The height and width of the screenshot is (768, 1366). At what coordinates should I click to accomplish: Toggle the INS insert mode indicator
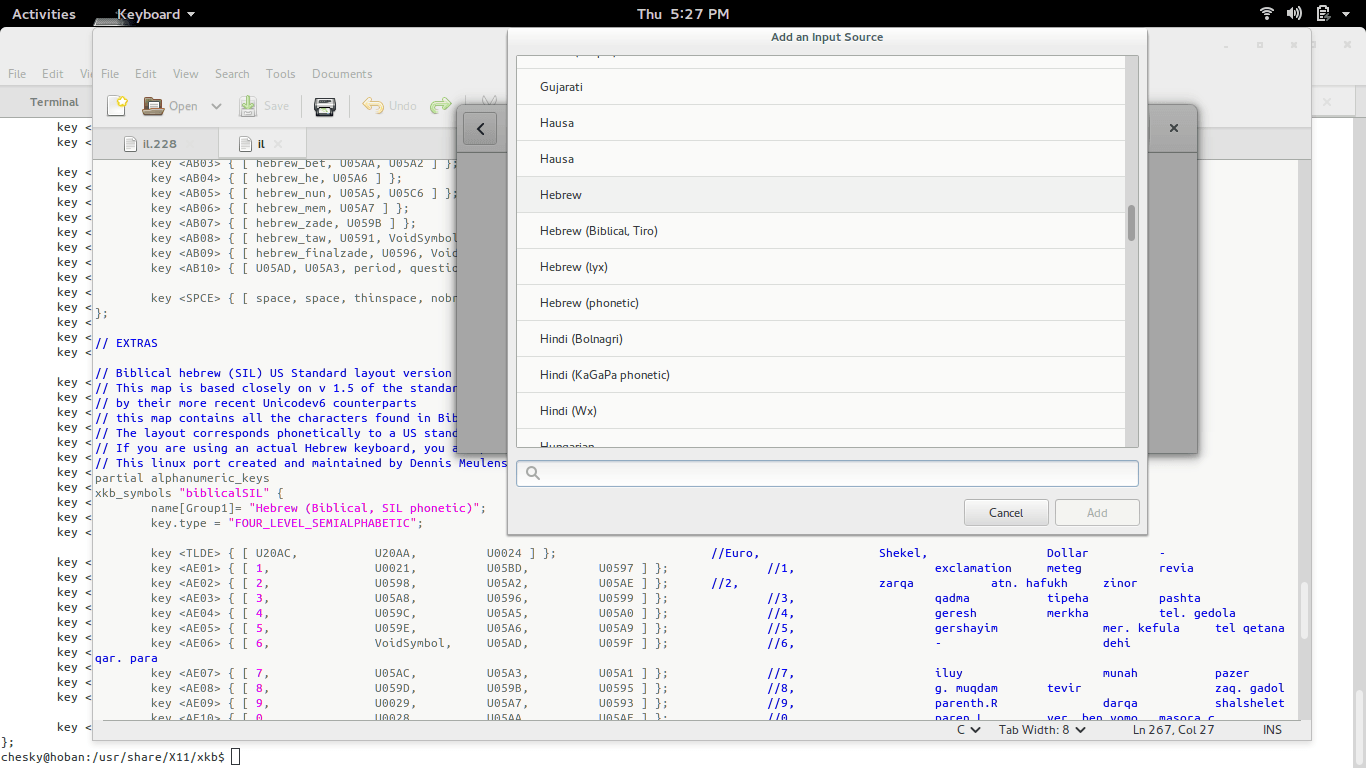tap(1272, 730)
